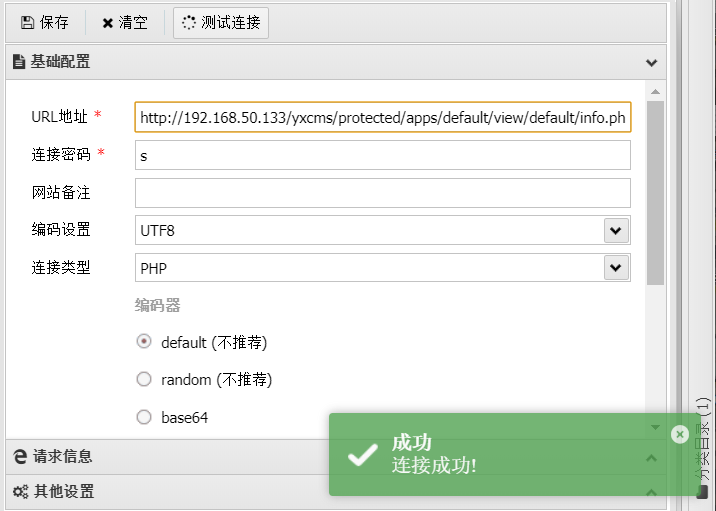Image resolution: width=716 pixels, height=511 pixels.
Task: Select the random (不推荐) encoder option
Action: [x=144, y=380]
